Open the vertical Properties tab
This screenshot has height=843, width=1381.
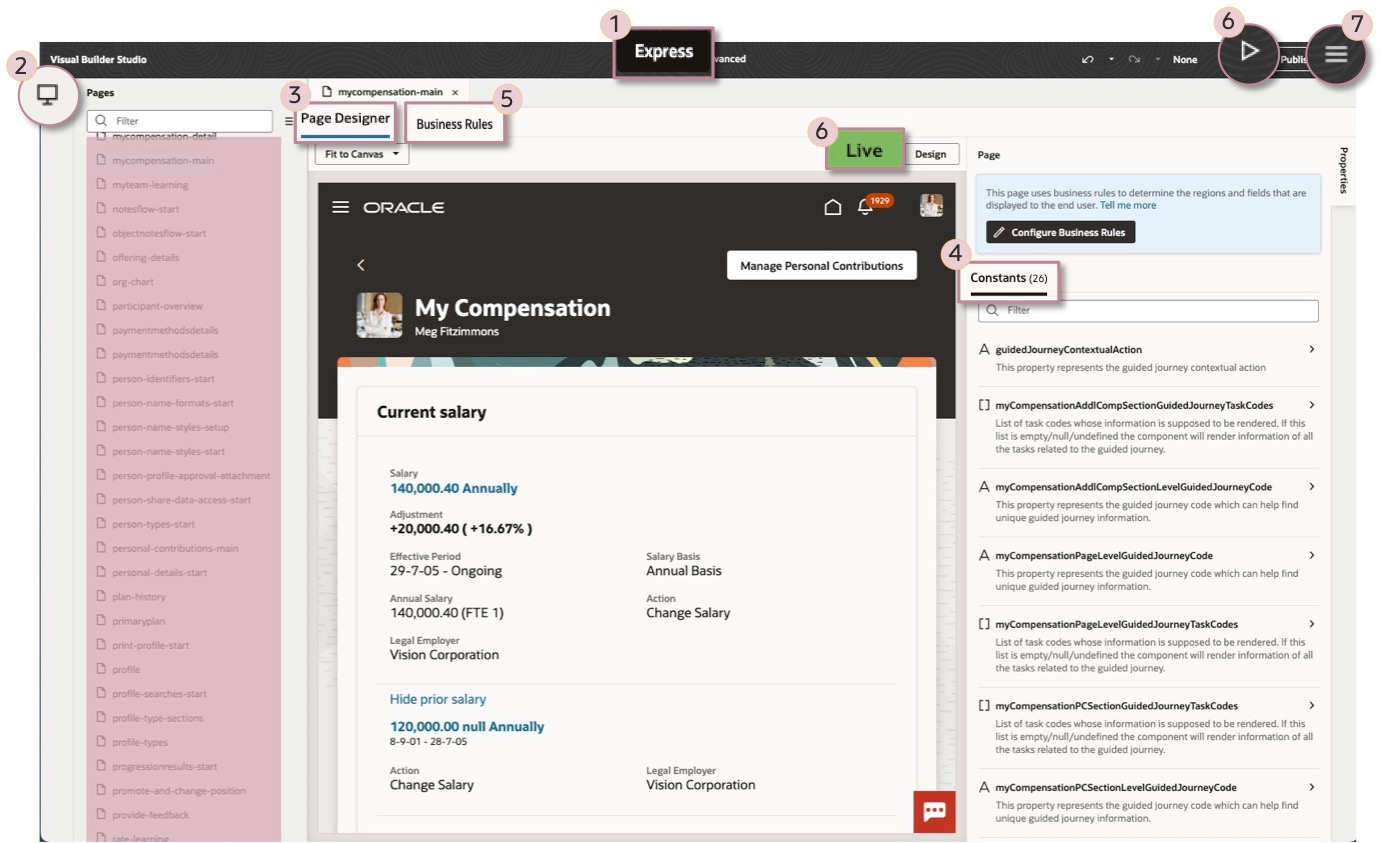(1342, 170)
